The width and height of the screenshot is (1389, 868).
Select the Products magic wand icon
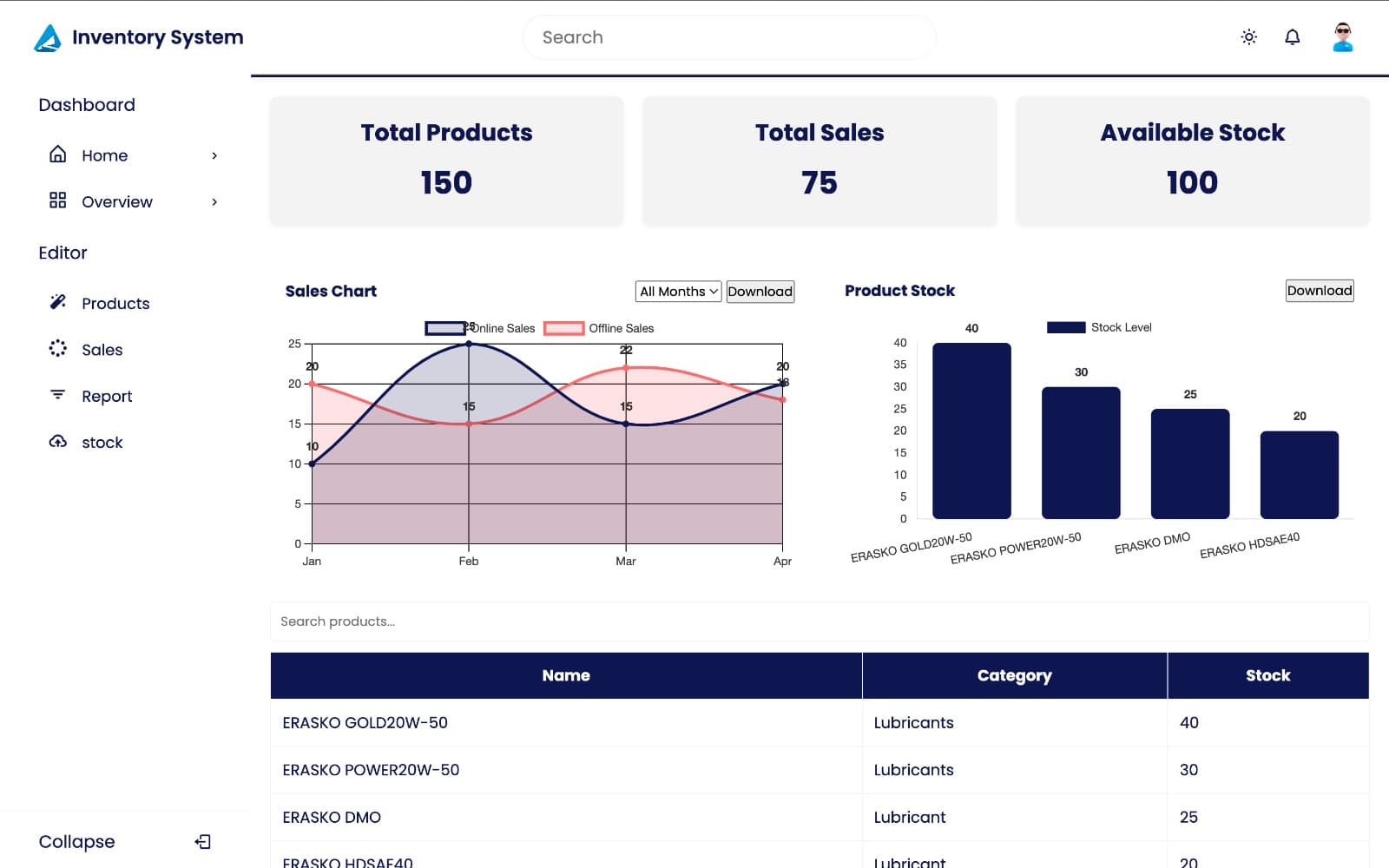57,302
